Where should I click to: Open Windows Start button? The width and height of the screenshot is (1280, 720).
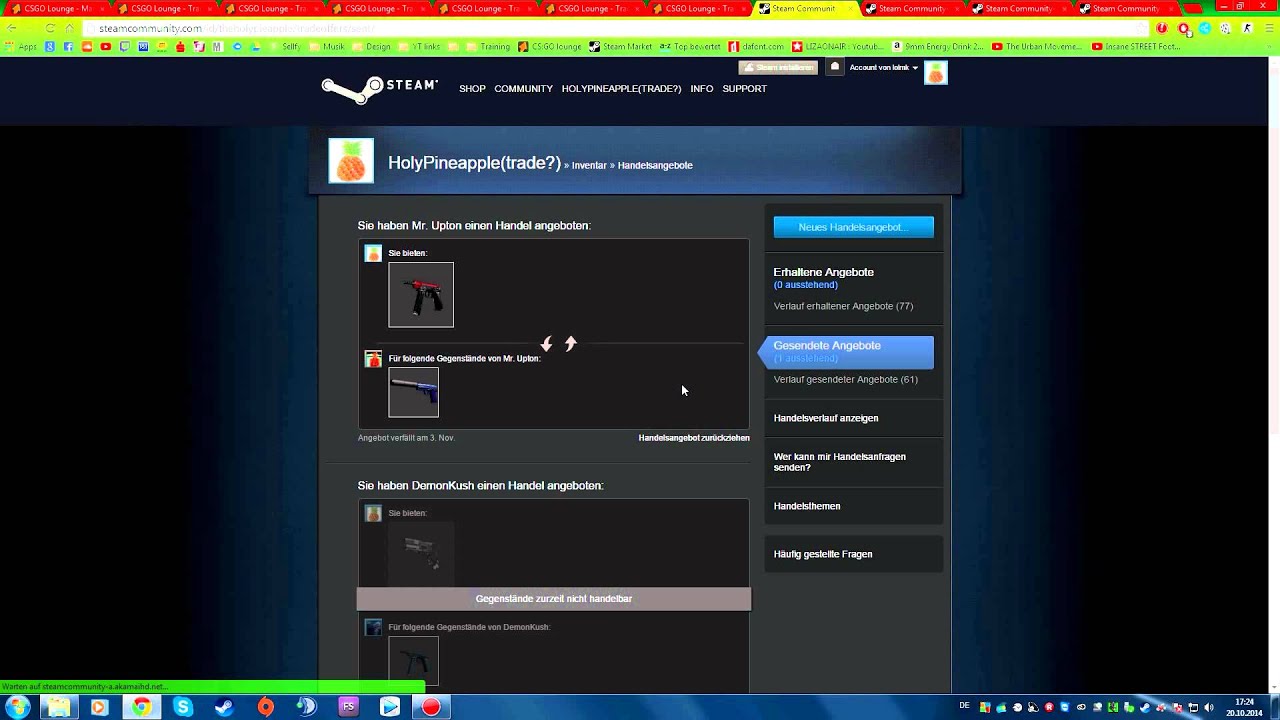click(x=17, y=707)
